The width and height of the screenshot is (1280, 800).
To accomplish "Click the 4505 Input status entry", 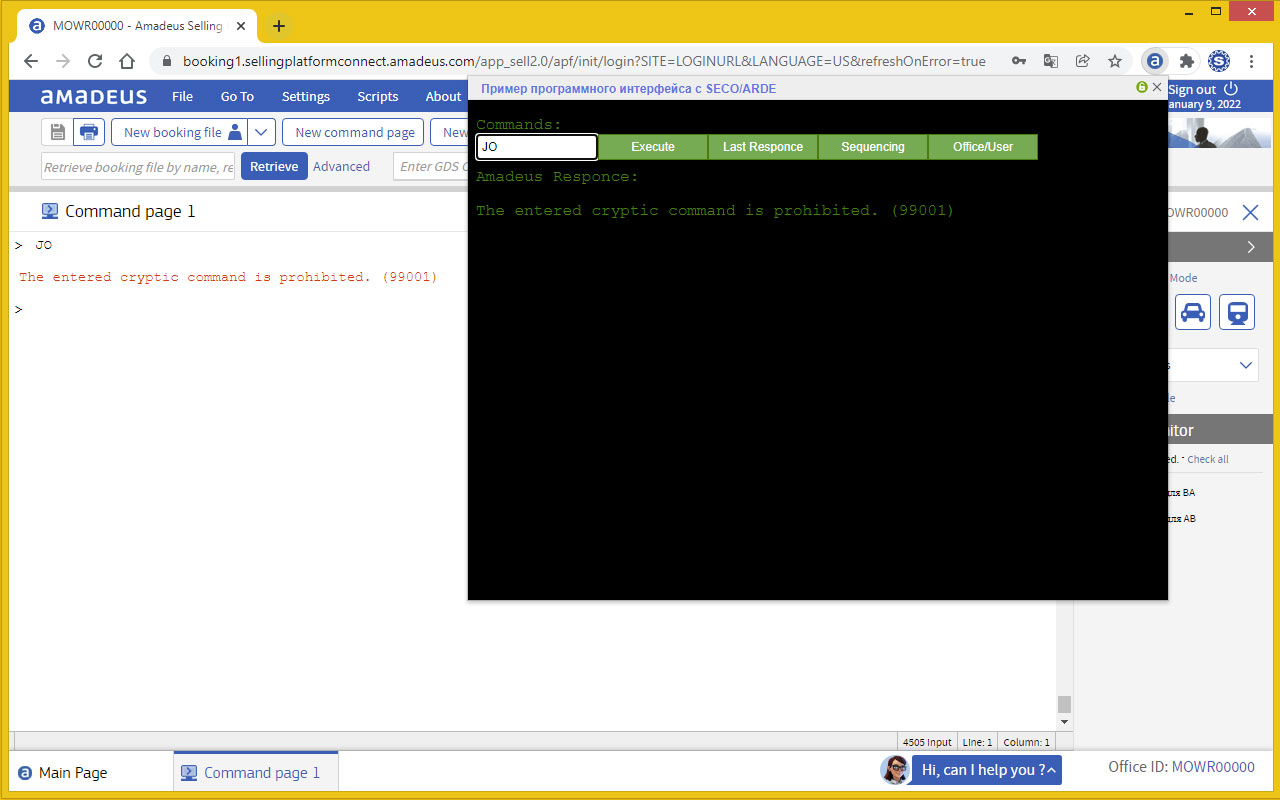I will tap(927, 742).
